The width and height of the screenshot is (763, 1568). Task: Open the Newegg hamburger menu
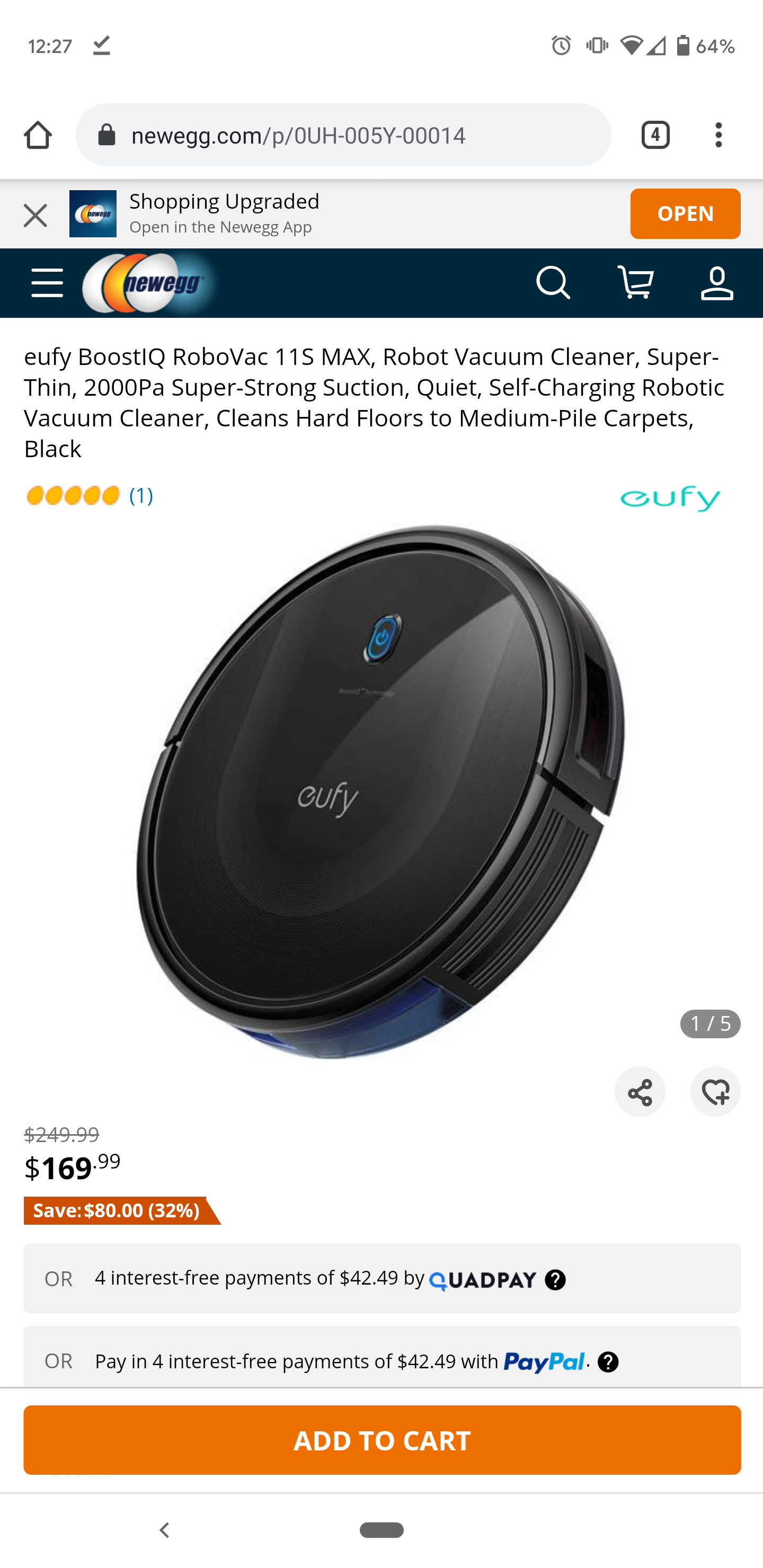click(x=47, y=283)
